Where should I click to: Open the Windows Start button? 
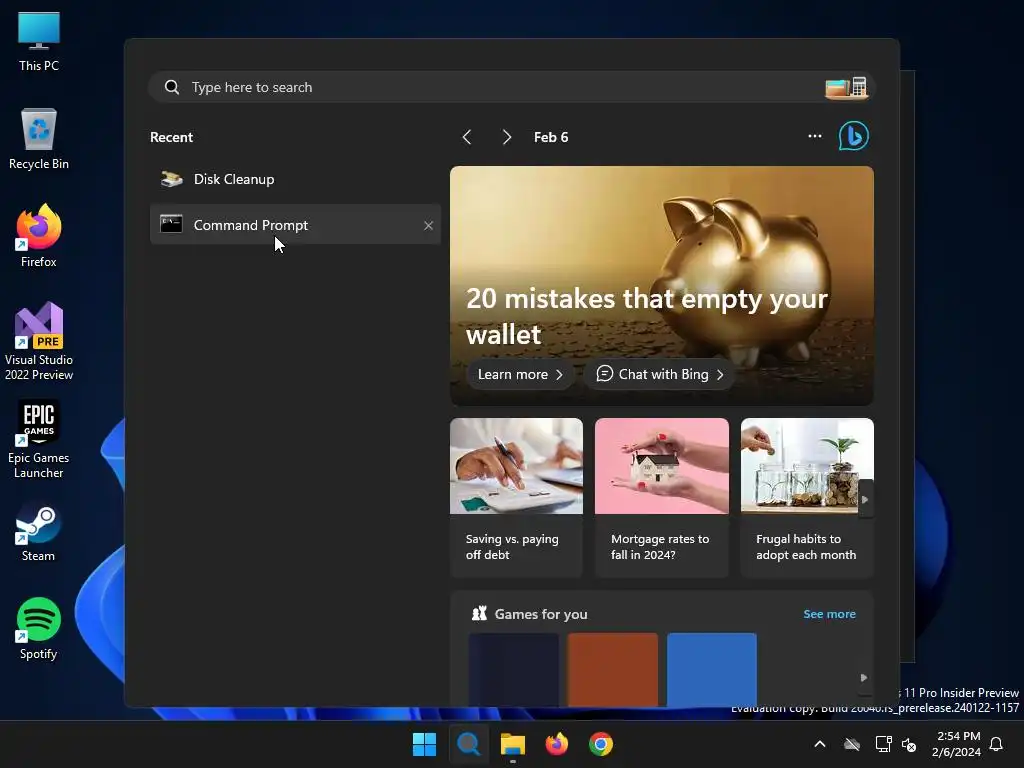pos(424,744)
